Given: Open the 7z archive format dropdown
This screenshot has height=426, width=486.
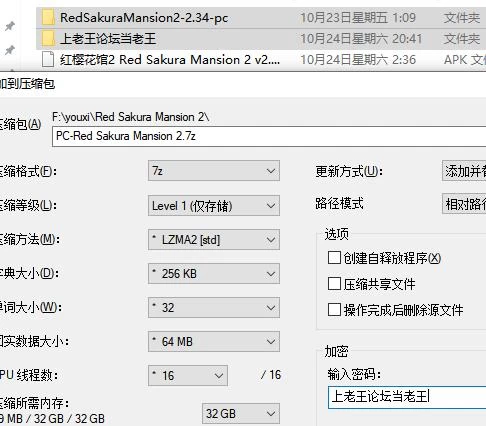Looking at the screenshot, I should coord(214,171).
